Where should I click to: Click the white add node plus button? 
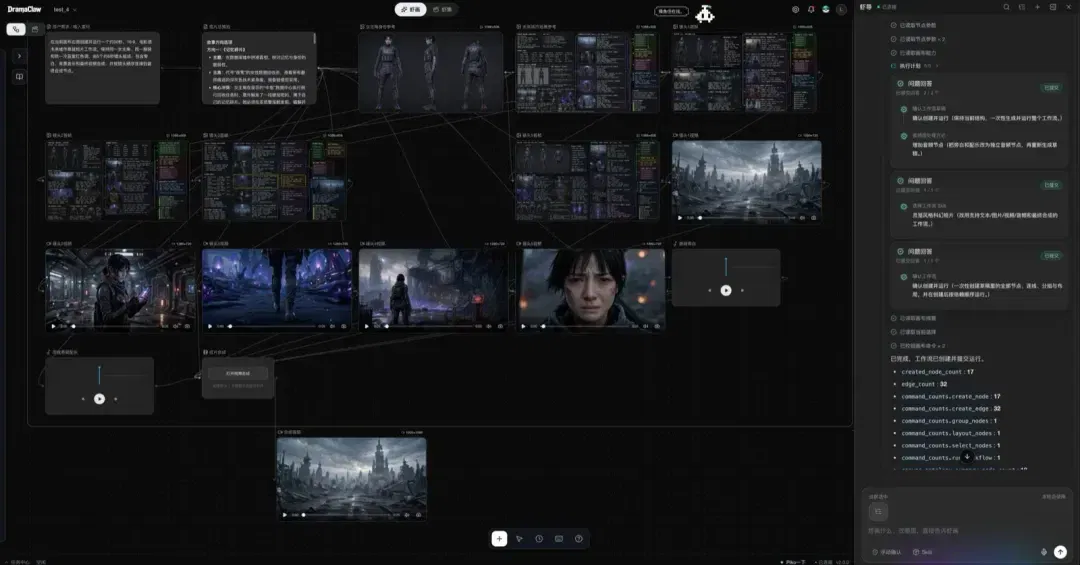point(499,539)
